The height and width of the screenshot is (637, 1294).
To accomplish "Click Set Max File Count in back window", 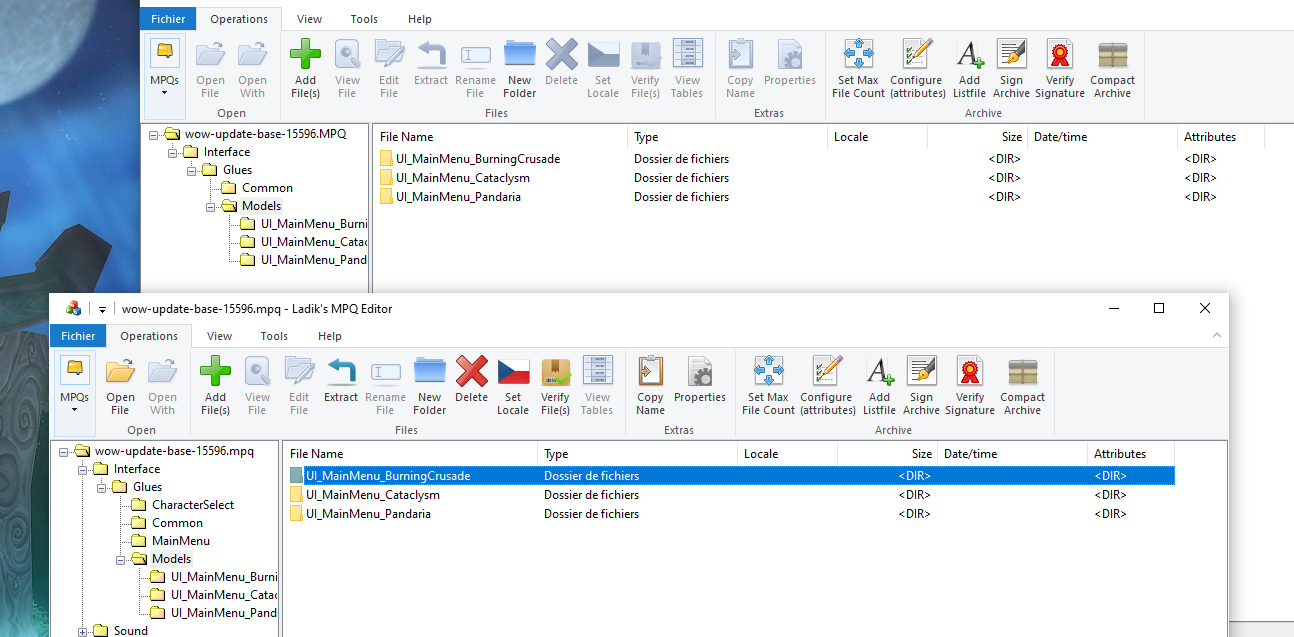I will pyautogui.click(x=858, y=68).
